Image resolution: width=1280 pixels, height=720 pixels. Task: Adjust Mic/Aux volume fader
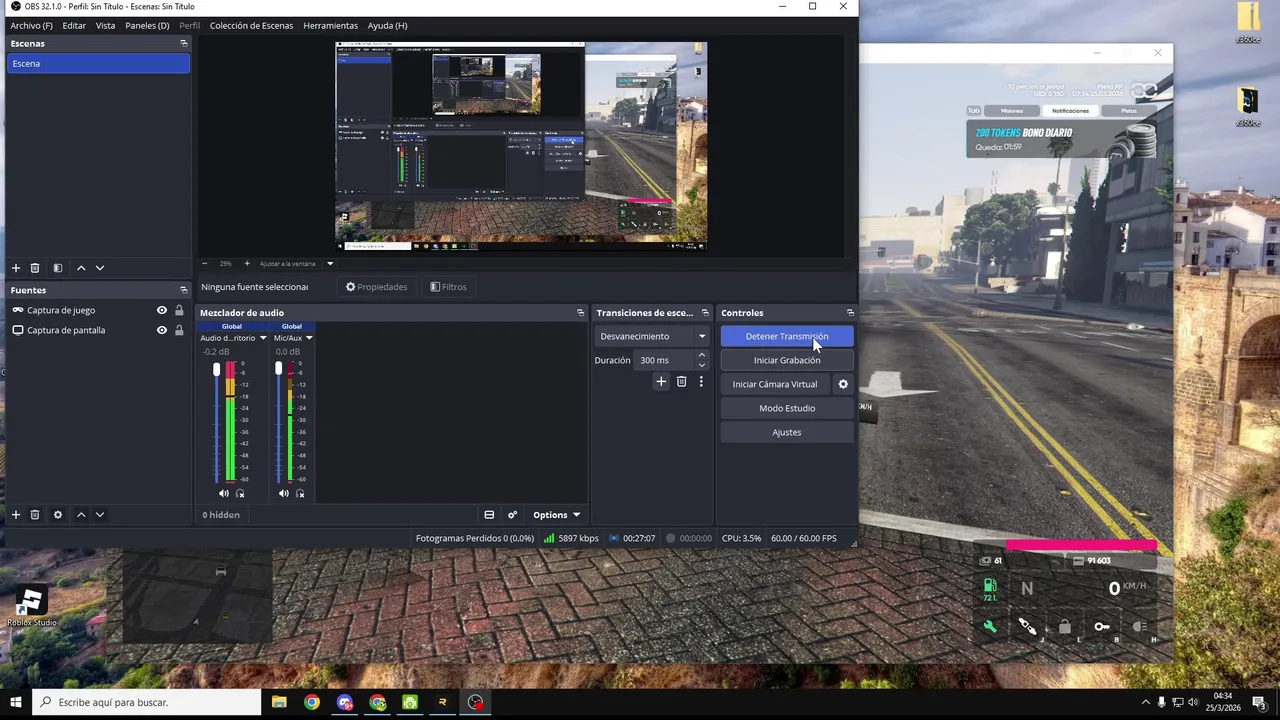pos(278,369)
